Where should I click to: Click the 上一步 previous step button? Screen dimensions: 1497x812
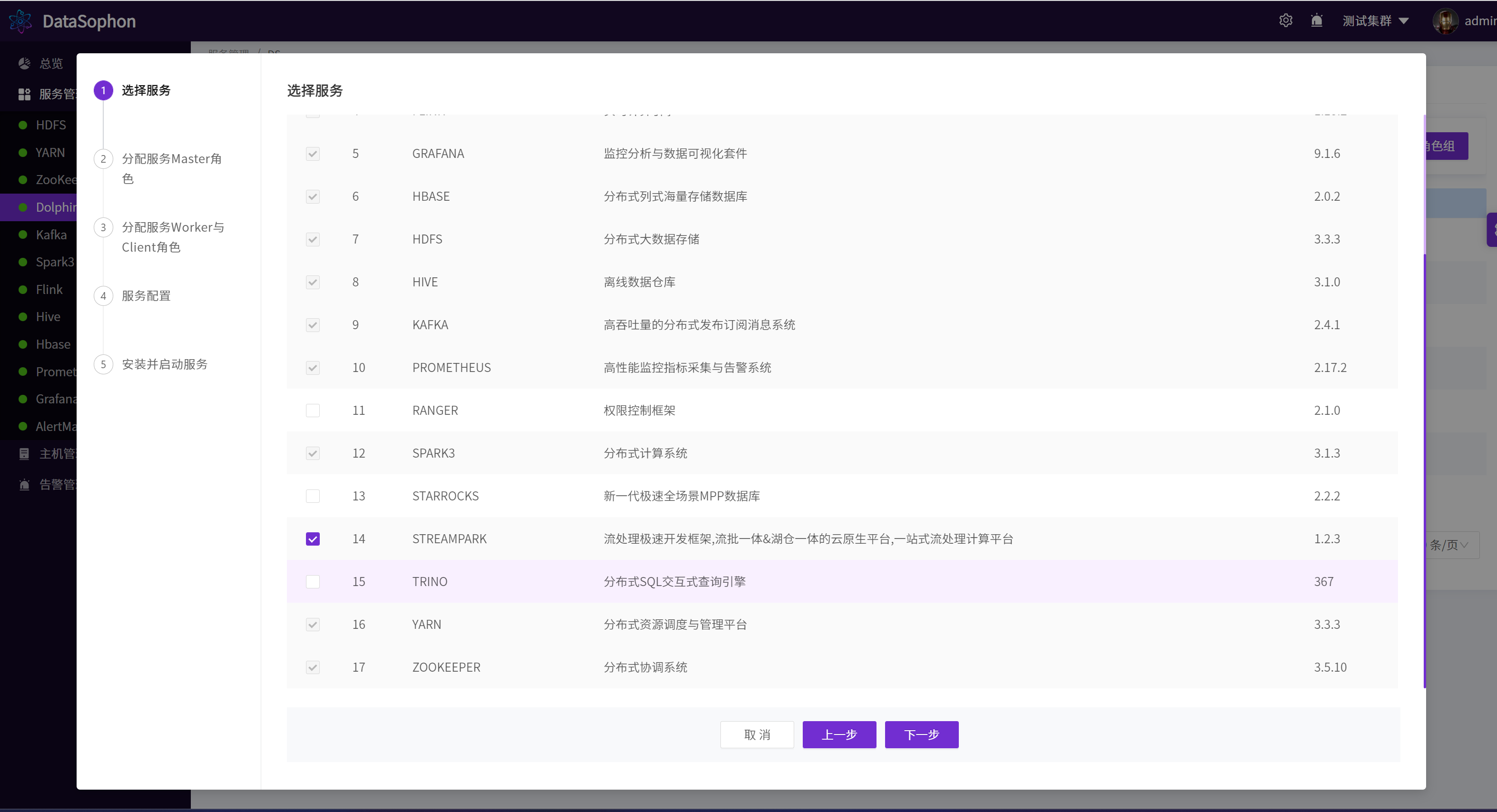click(839, 734)
